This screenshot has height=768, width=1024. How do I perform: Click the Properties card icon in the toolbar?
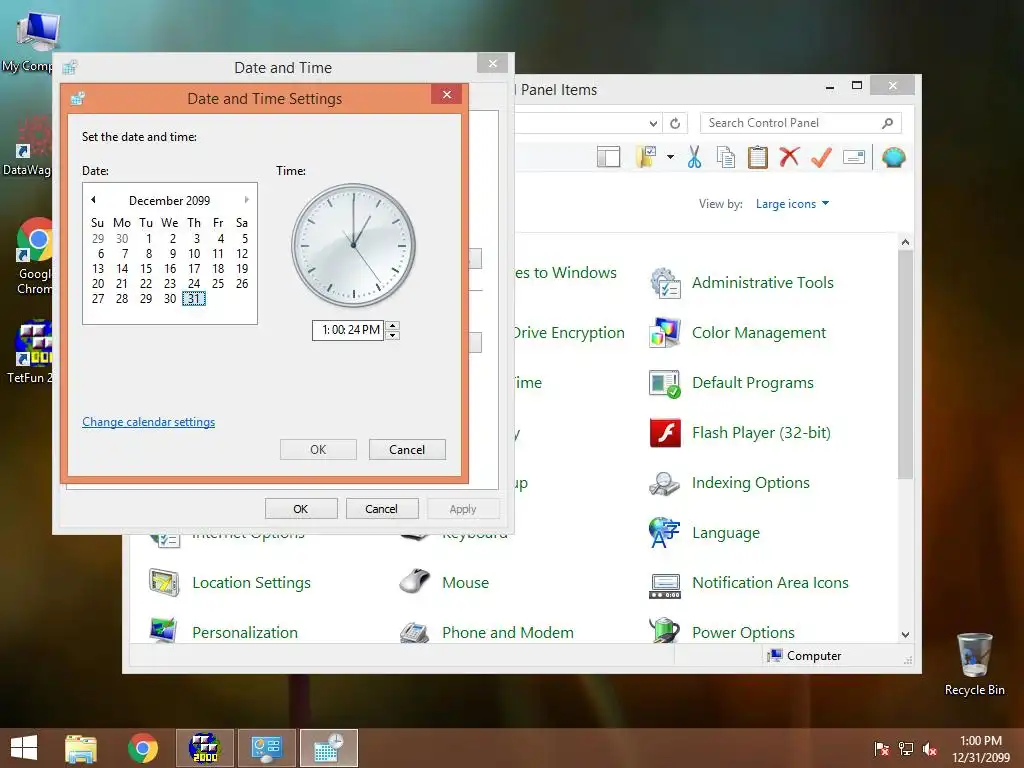[854, 157]
